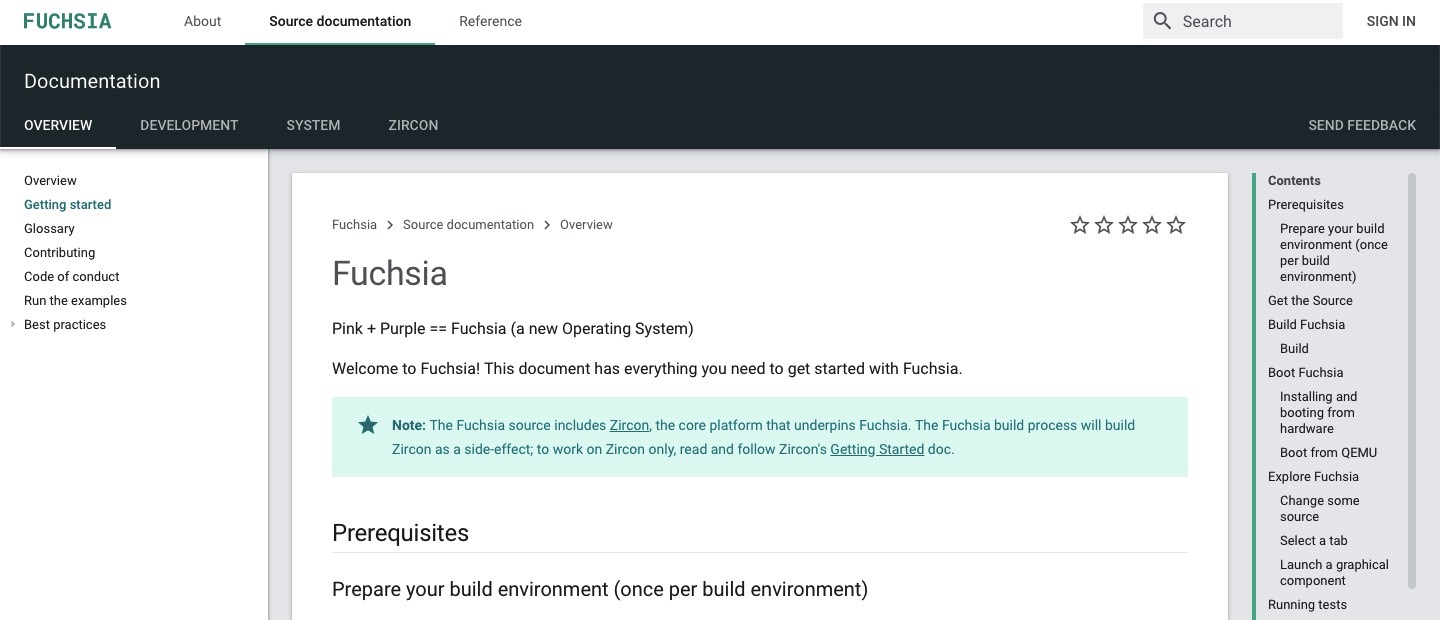Click the search magnifier icon
This screenshot has width=1440, height=620.
coord(1162,21)
